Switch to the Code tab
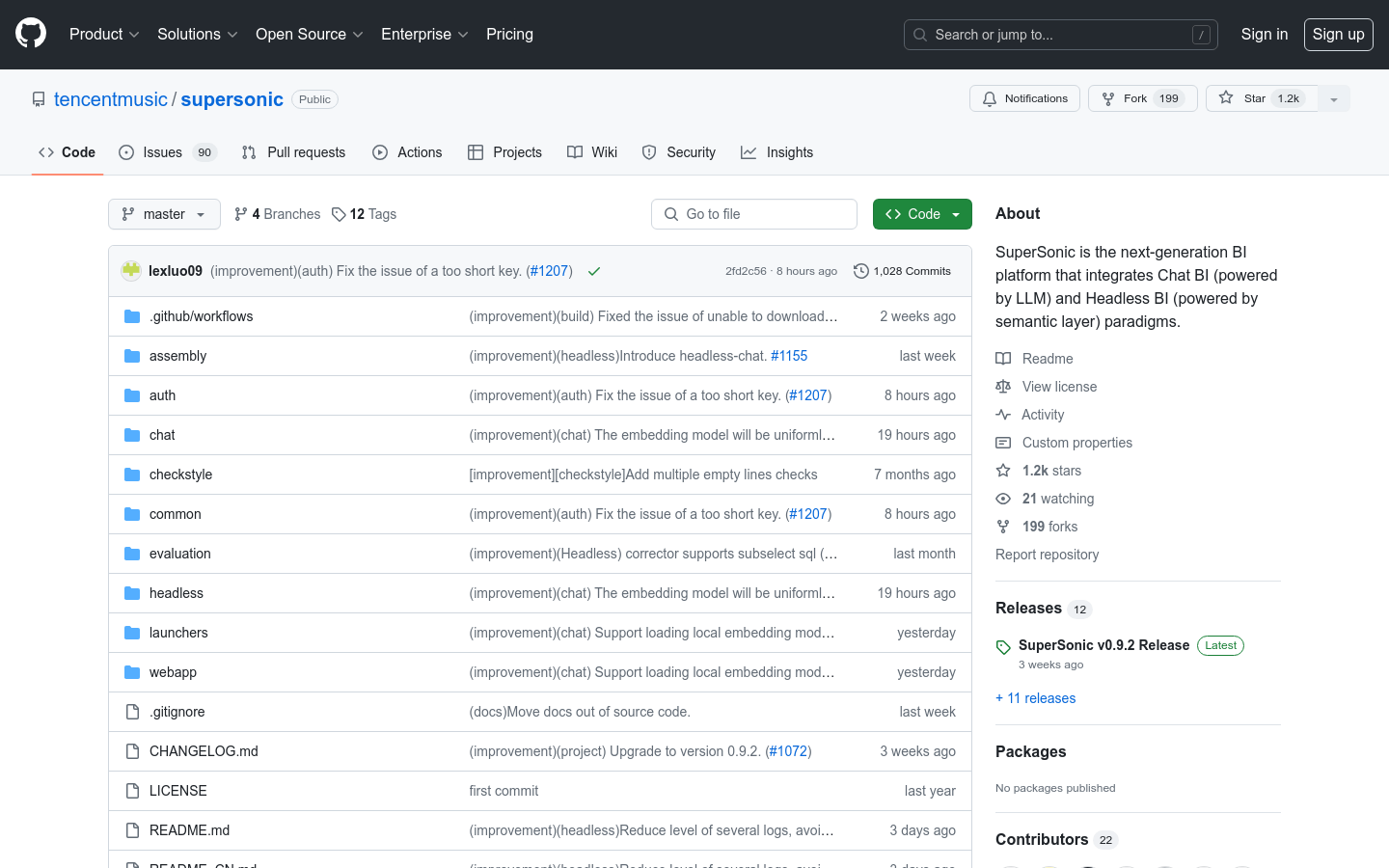This screenshot has width=1389, height=868. pyautogui.click(x=68, y=152)
